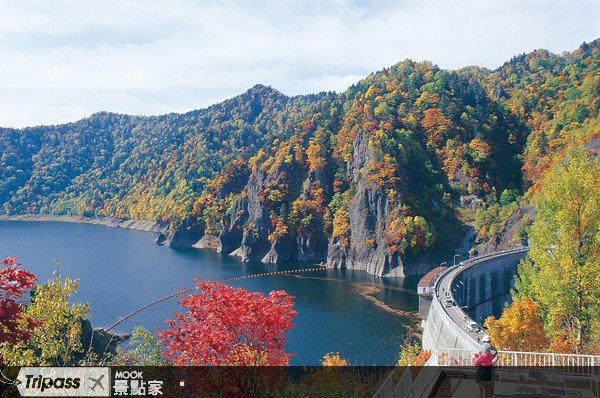The image size is (600, 398).
Task: Open the MOOK 景點家 logo link
Action: 138,383
